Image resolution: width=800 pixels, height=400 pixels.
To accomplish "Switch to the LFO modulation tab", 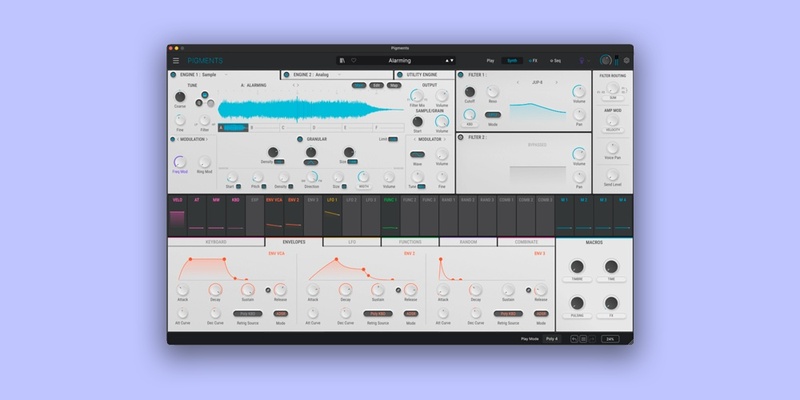I will click(x=352, y=242).
